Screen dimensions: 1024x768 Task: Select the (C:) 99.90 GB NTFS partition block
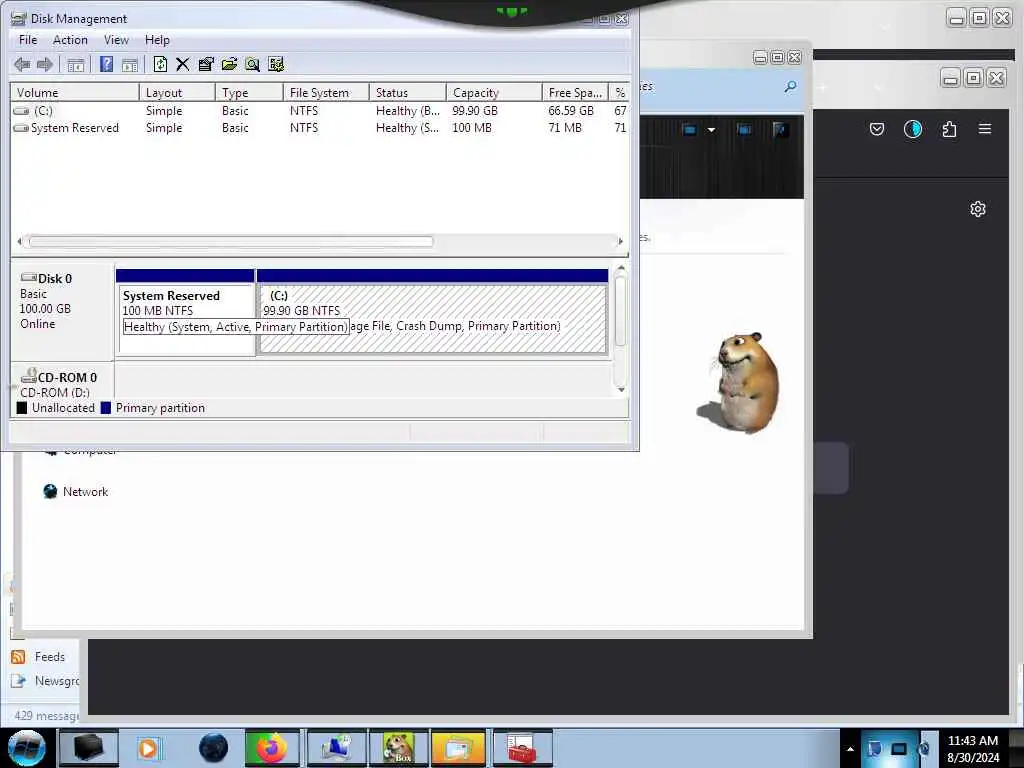(432, 313)
